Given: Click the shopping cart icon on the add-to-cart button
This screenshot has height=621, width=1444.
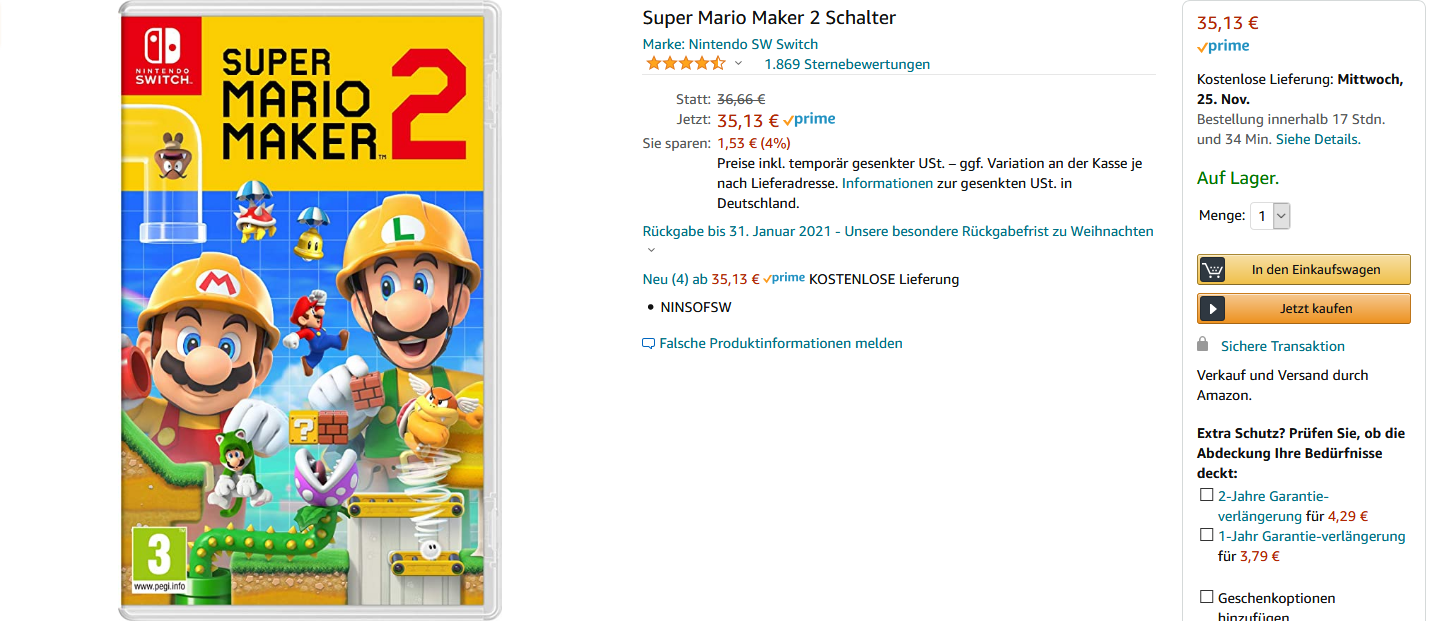Looking at the screenshot, I should coord(1212,270).
